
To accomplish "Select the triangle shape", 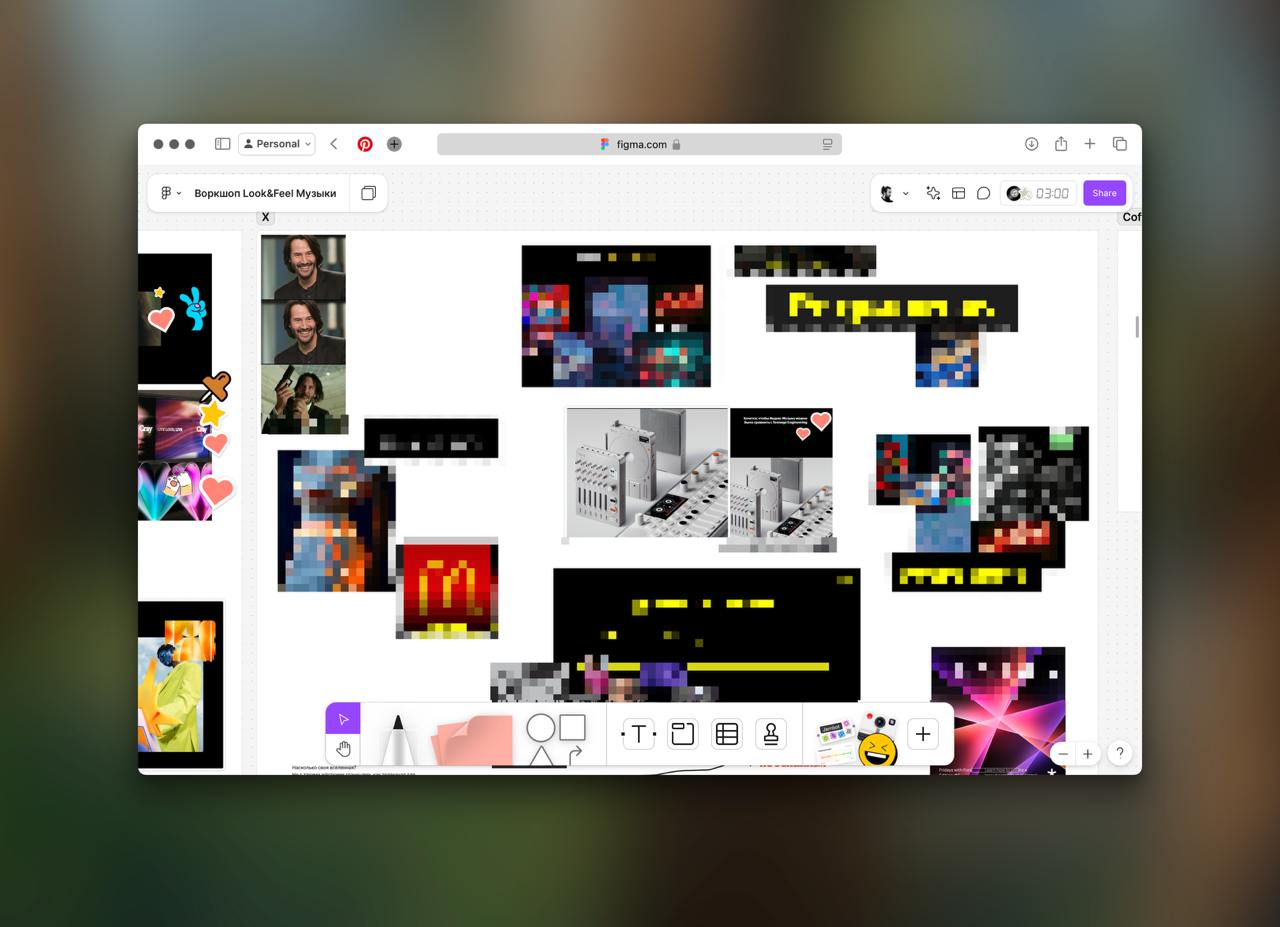I will (x=541, y=756).
